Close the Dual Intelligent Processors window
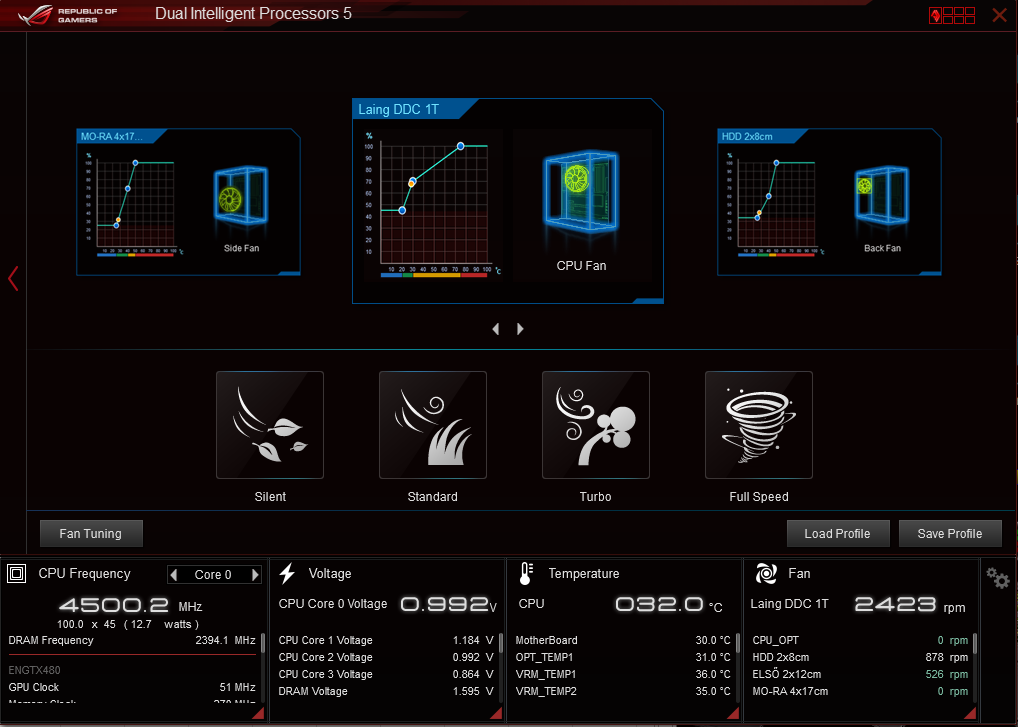This screenshot has height=727, width=1018. 999,15
